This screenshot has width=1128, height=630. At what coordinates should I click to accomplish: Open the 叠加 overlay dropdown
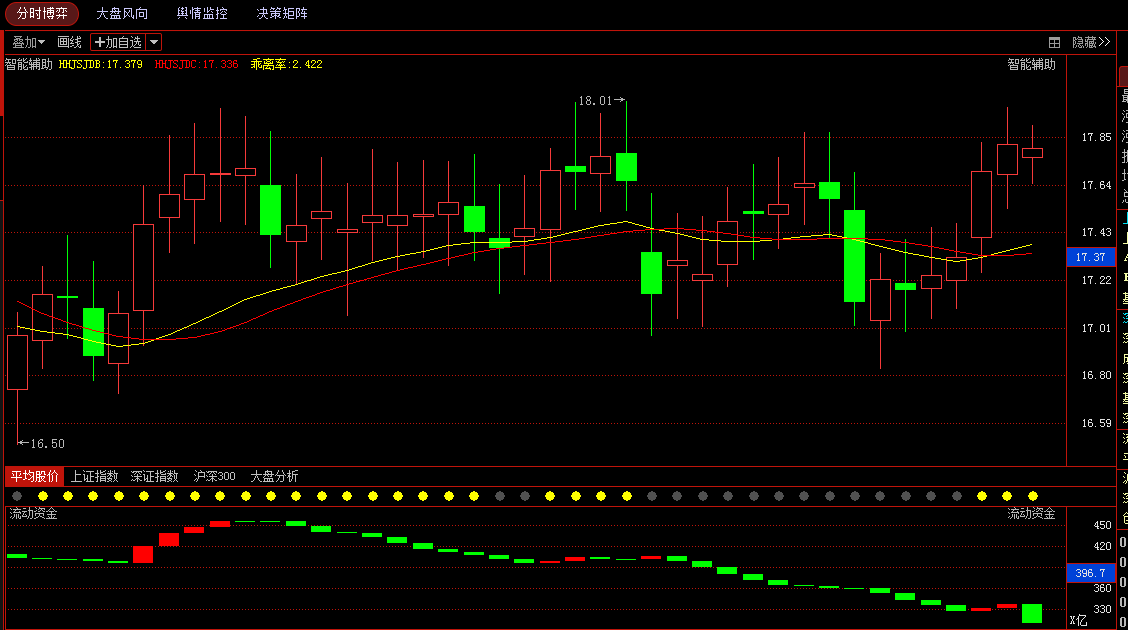tap(29, 42)
